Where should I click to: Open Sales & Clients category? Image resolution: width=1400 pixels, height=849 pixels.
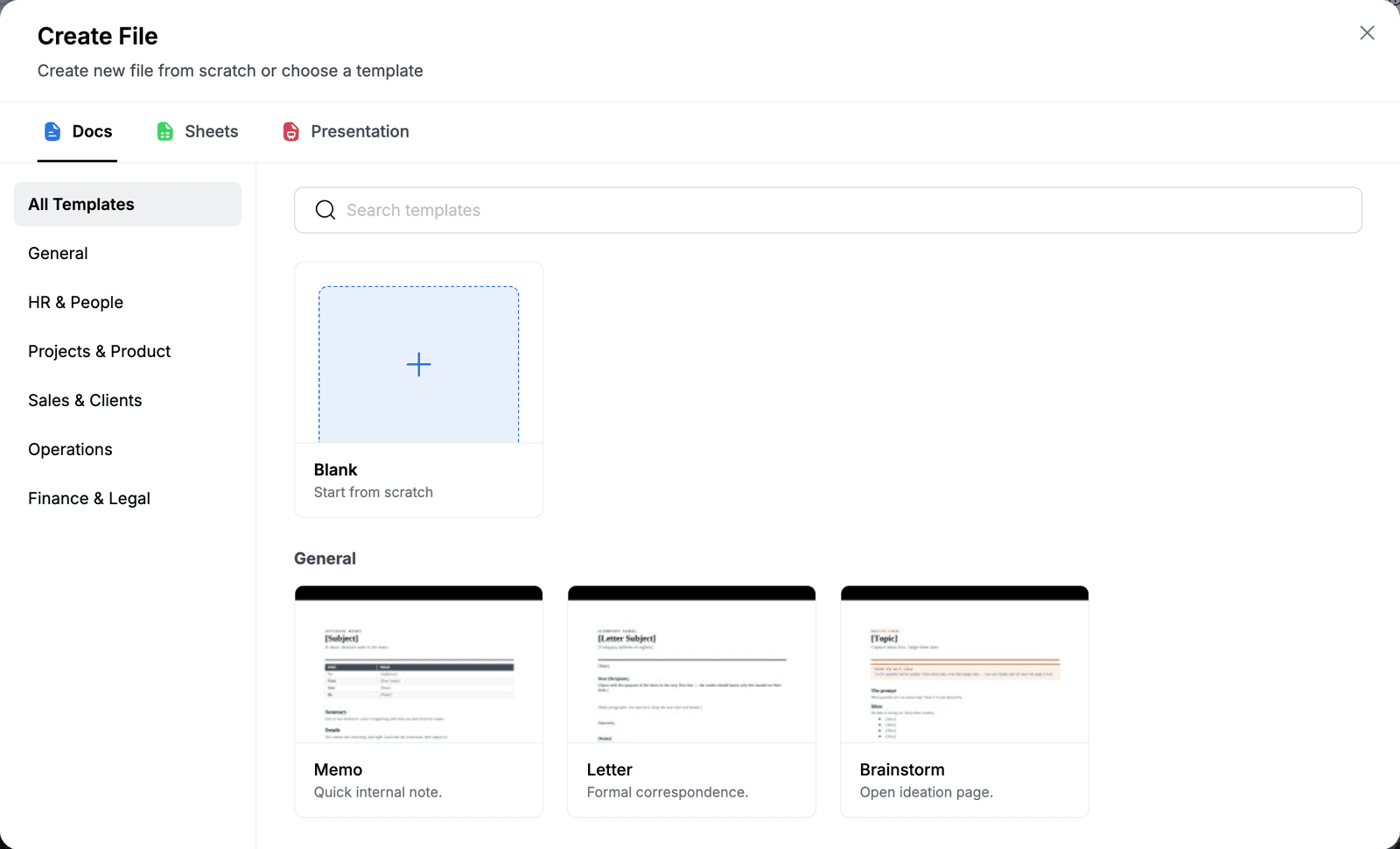click(x=128, y=400)
